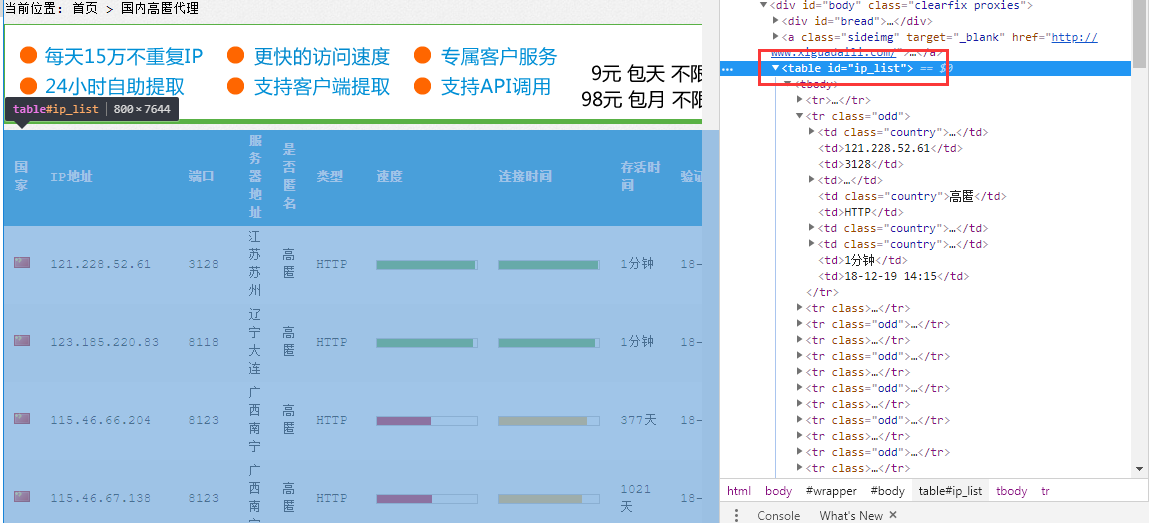Click banner text 专属客户服务

(499, 56)
